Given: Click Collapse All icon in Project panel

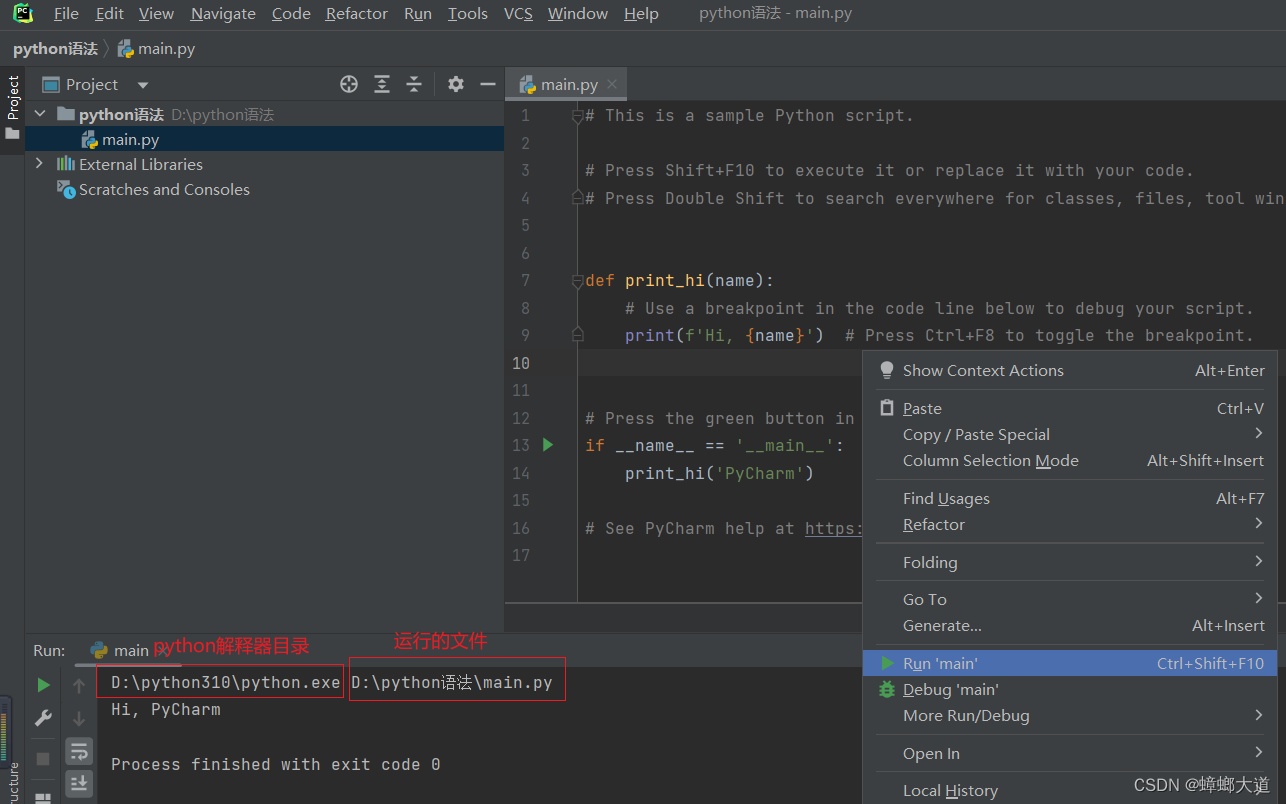Looking at the screenshot, I should click(414, 84).
